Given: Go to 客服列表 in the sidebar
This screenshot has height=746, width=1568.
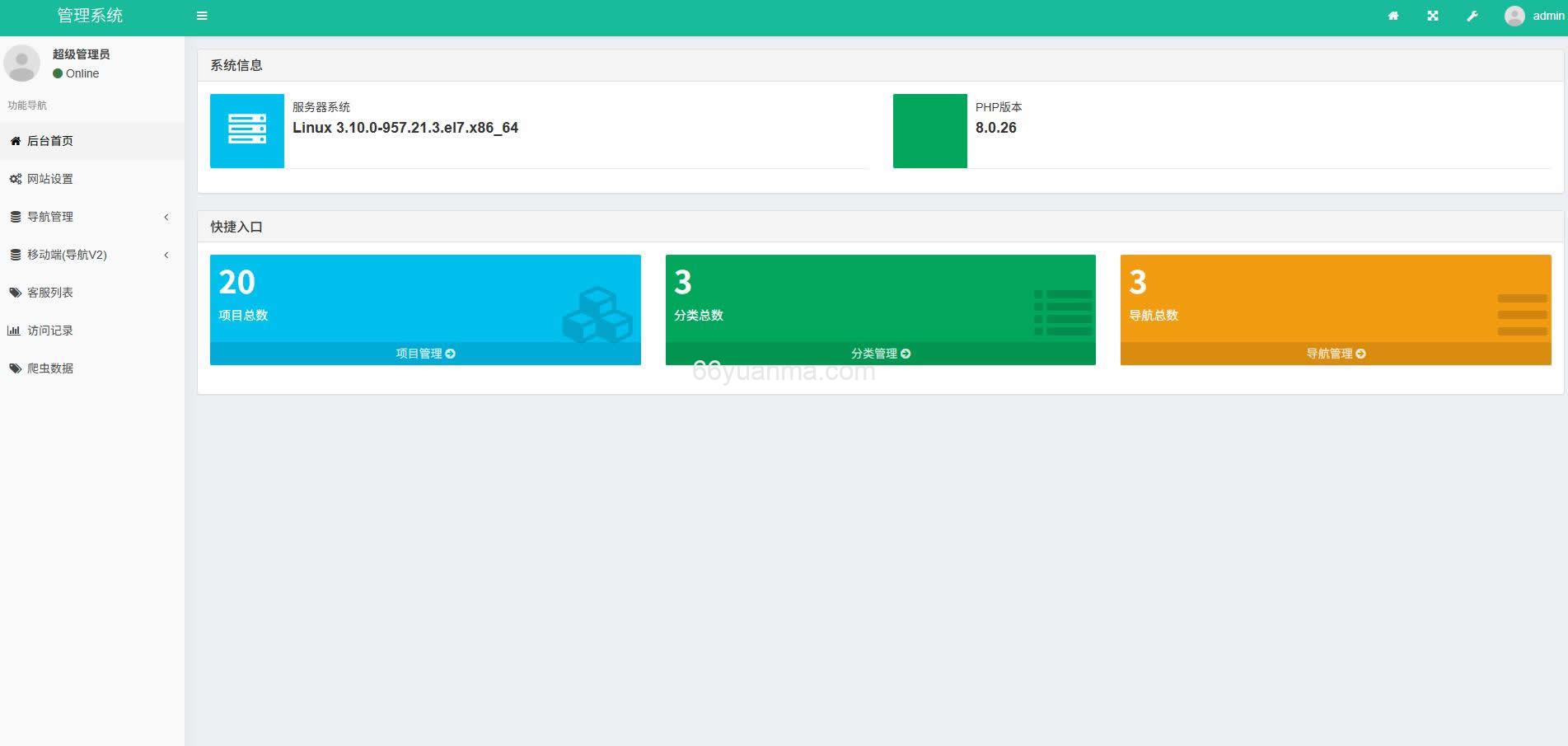Looking at the screenshot, I should coord(50,293).
